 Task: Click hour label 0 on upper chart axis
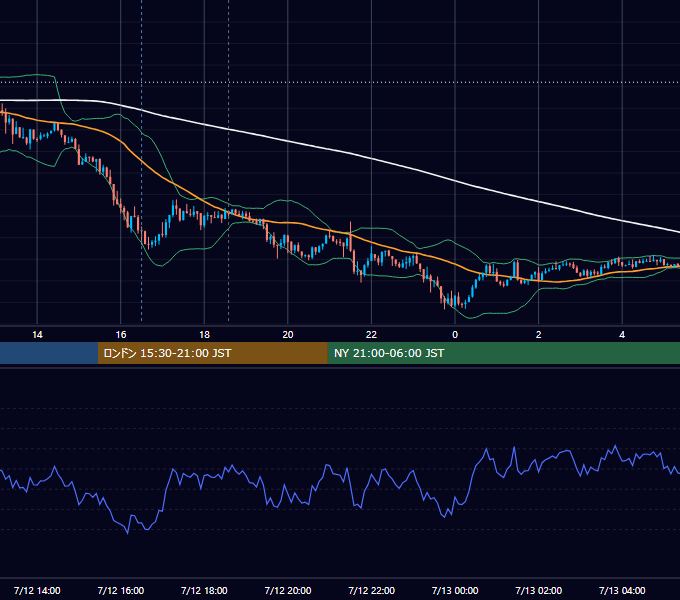455,335
